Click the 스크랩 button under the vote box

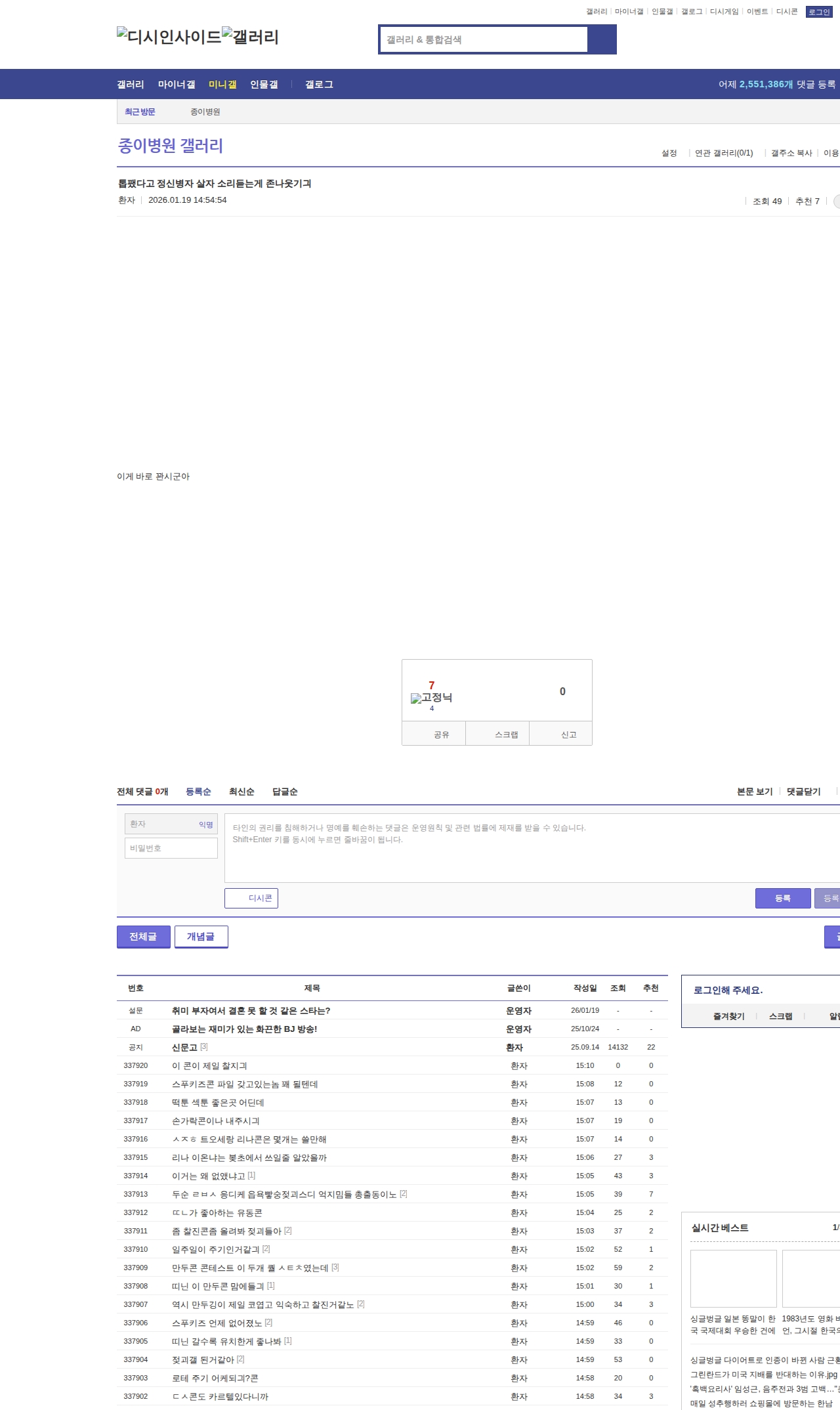[506, 735]
